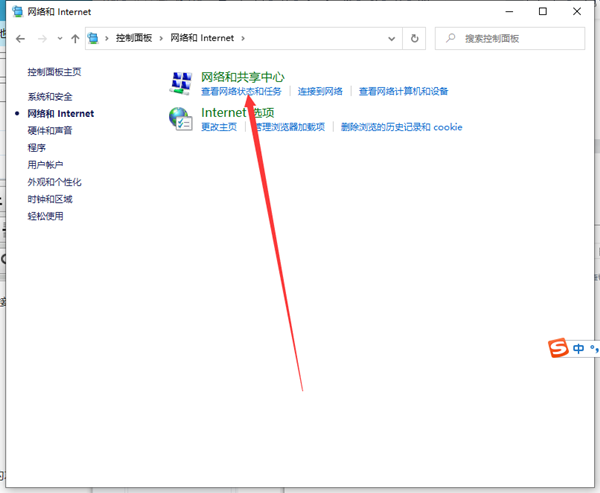
Task: Click 控制面板 breadcrumb in address bar
Action: click(136, 38)
